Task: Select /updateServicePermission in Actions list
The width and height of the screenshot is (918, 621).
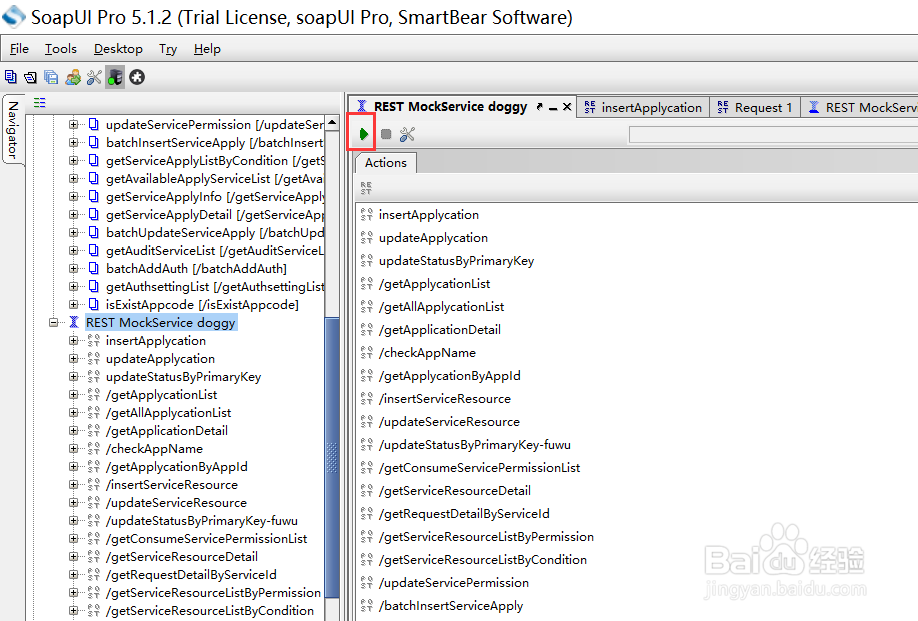Action: coord(454,583)
